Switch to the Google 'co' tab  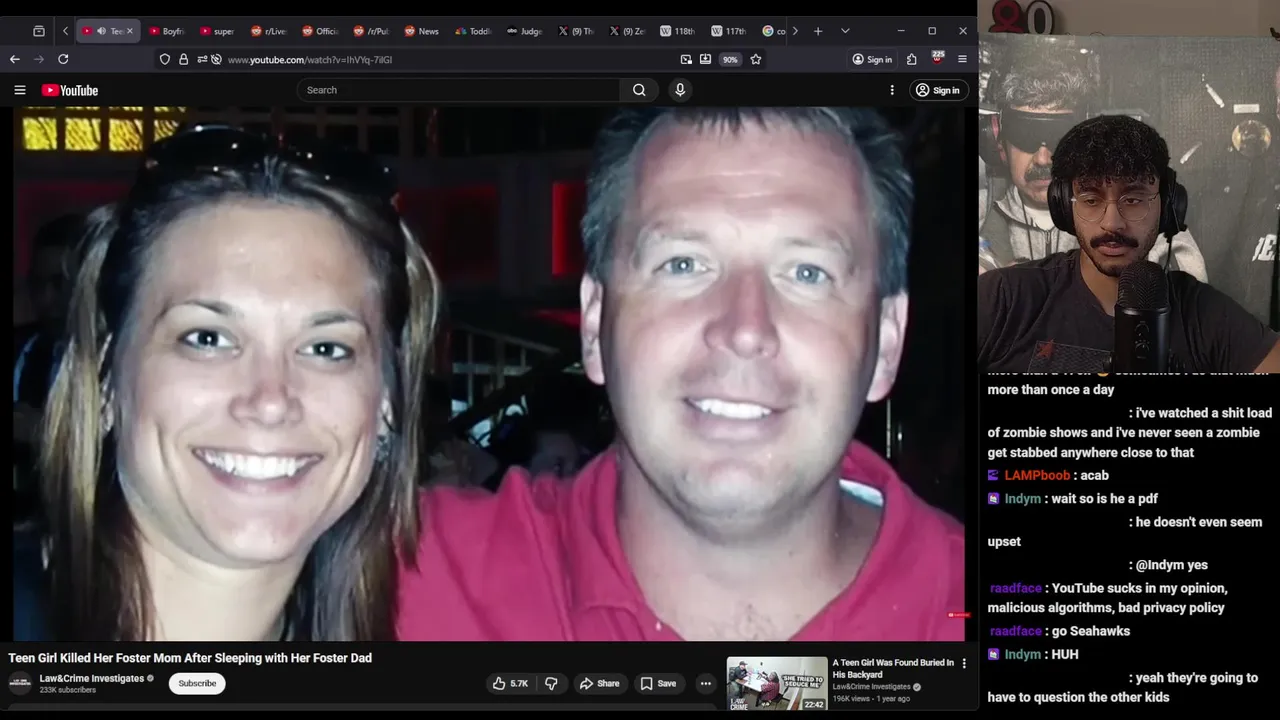click(x=774, y=31)
